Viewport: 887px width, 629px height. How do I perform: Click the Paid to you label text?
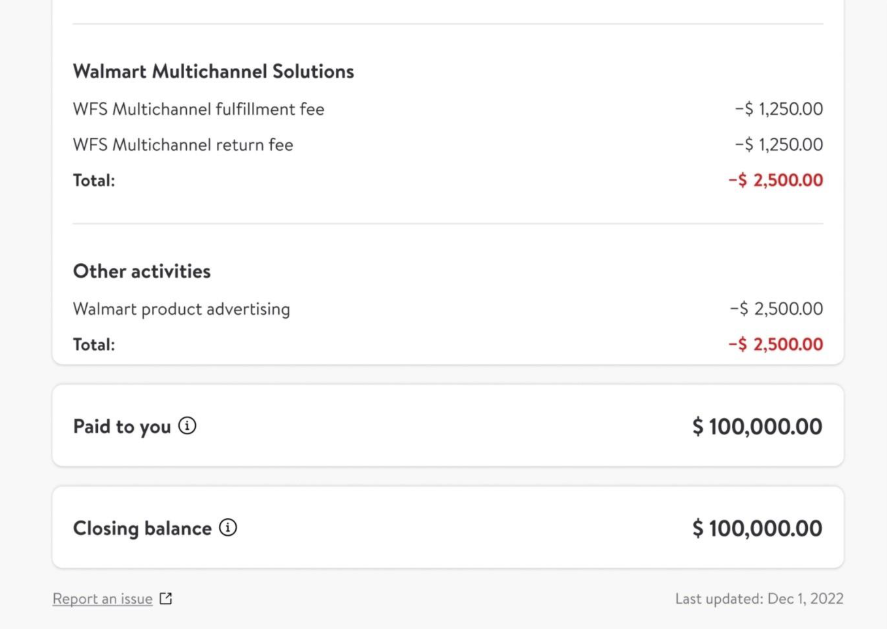coord(121,427)
